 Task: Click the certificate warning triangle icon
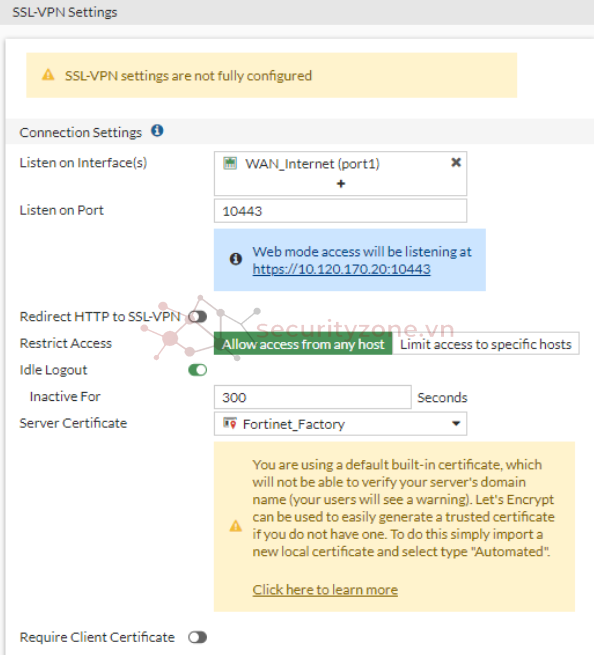click(x=236, y=526)
